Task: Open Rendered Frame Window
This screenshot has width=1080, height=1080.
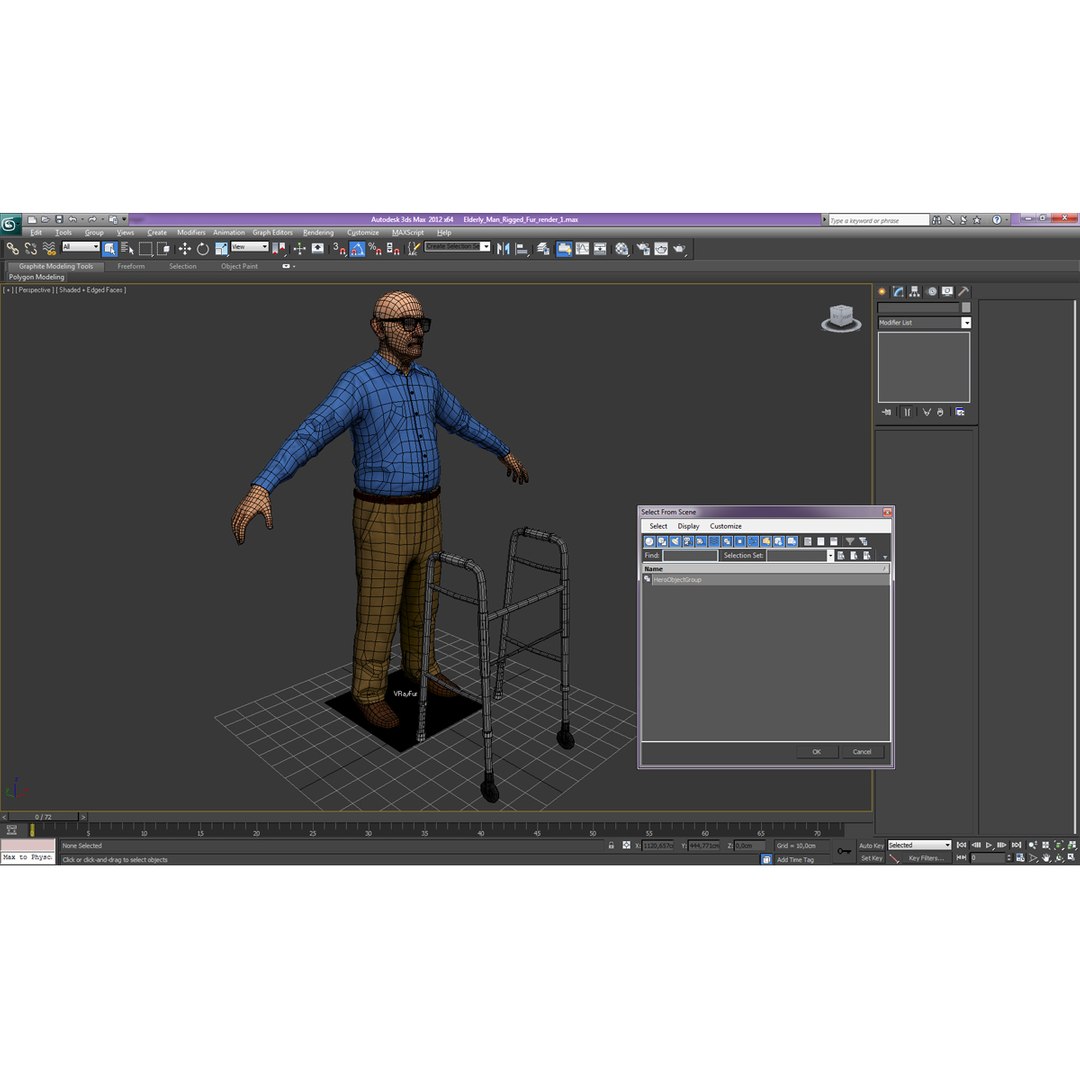Action: (x=661, y=249)
